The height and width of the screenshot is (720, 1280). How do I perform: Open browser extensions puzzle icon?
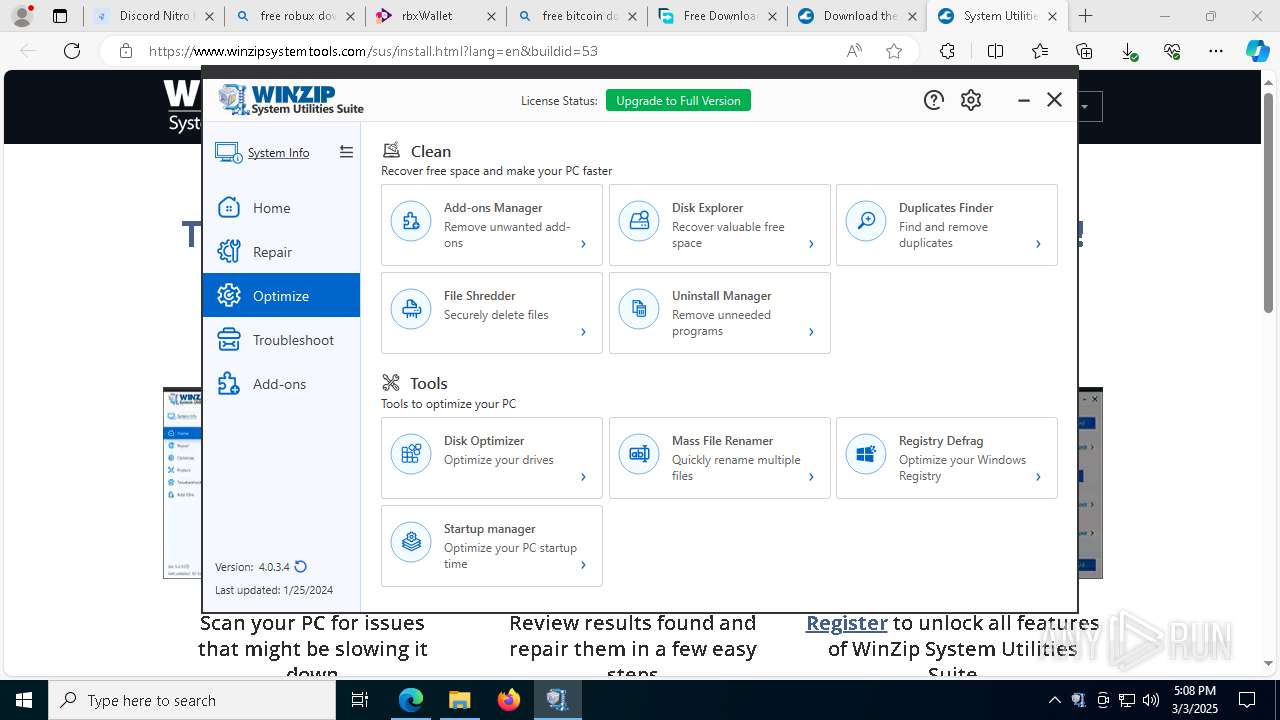[x=947, y=51]
